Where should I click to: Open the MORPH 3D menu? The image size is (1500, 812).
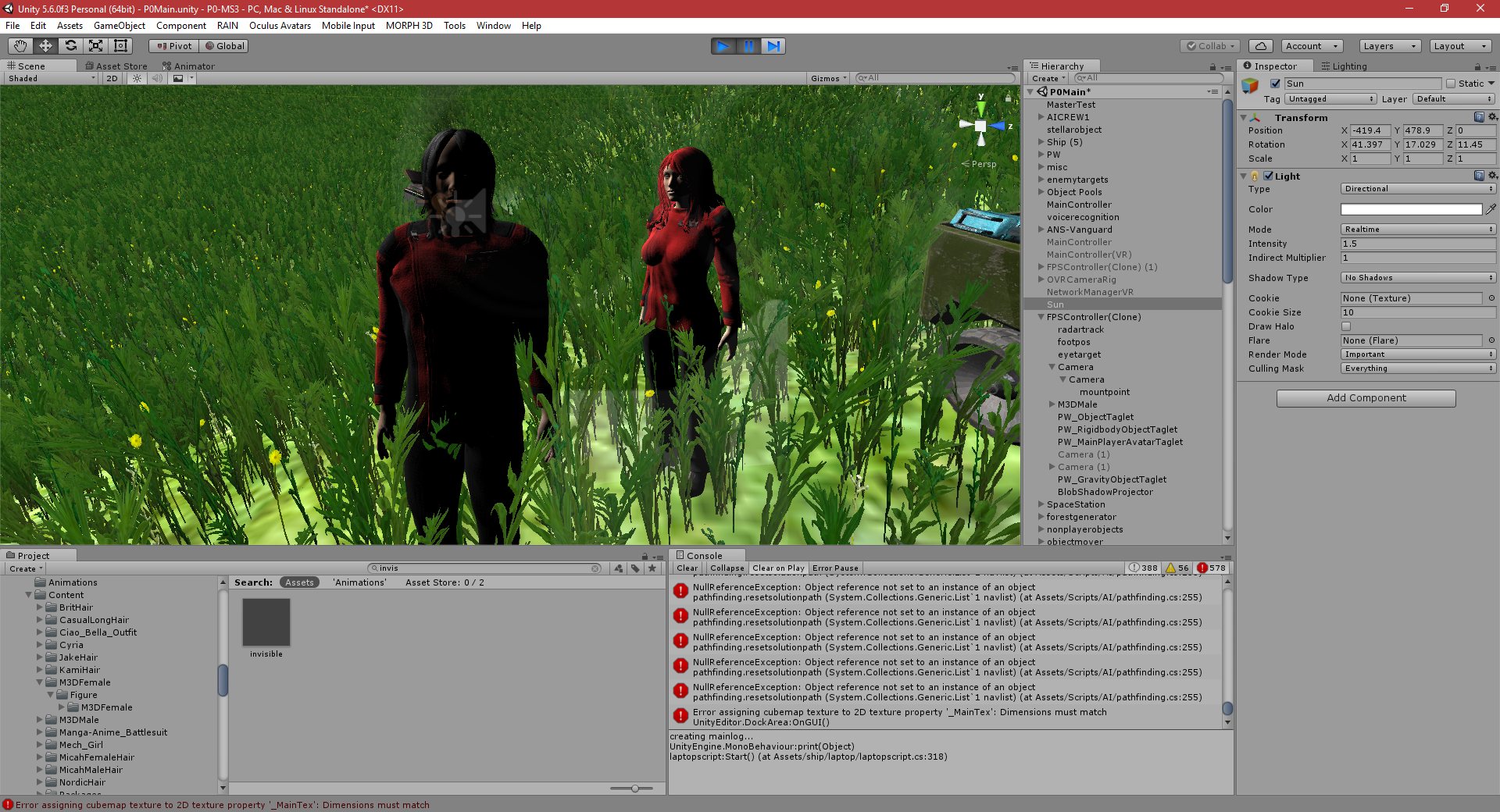409,26
